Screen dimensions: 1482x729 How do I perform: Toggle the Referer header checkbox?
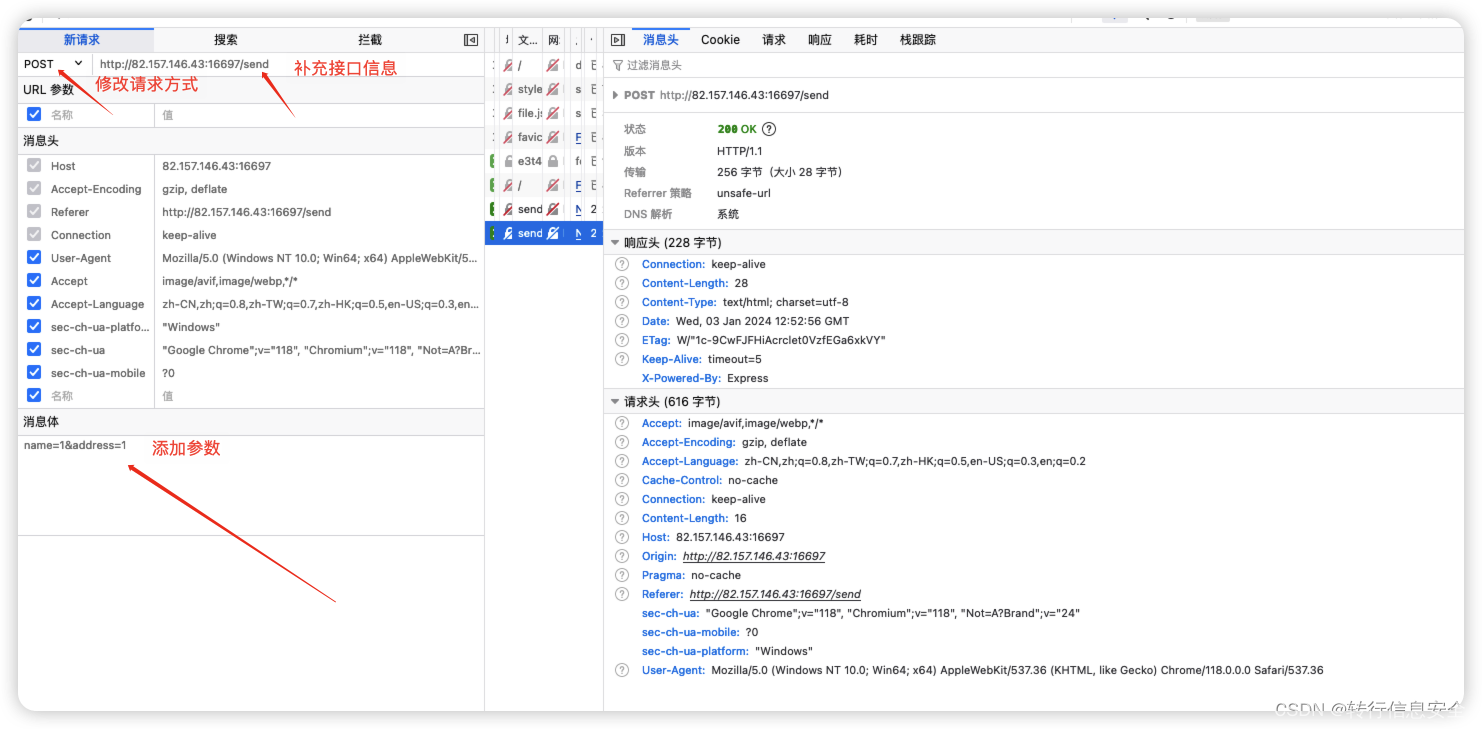click(x=34, y=212)
